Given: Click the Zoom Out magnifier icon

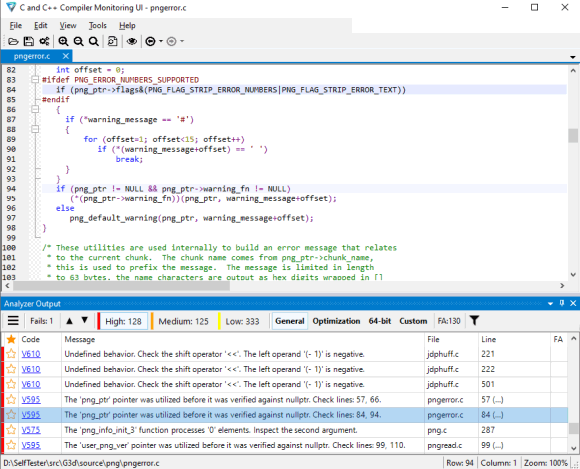Looking at the screenshot, I should [78, 41].
